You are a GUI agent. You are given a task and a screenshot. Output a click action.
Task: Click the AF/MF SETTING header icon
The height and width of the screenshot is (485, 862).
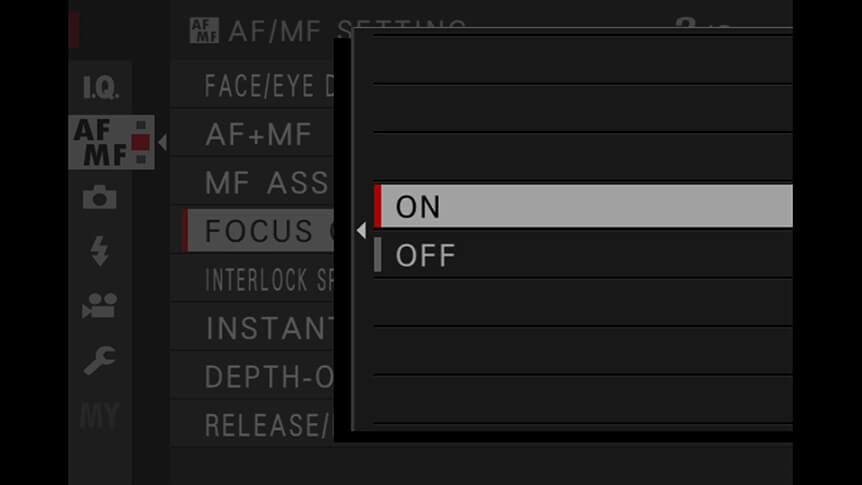[x=204, y=30]
